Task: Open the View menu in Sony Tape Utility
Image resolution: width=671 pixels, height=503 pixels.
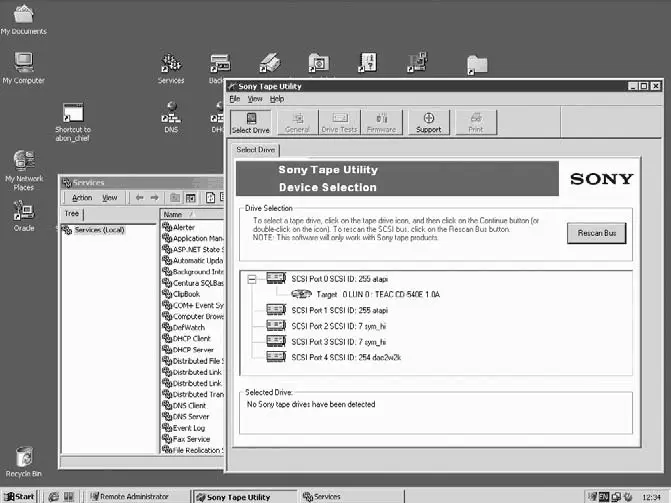Action: [255, 99]
